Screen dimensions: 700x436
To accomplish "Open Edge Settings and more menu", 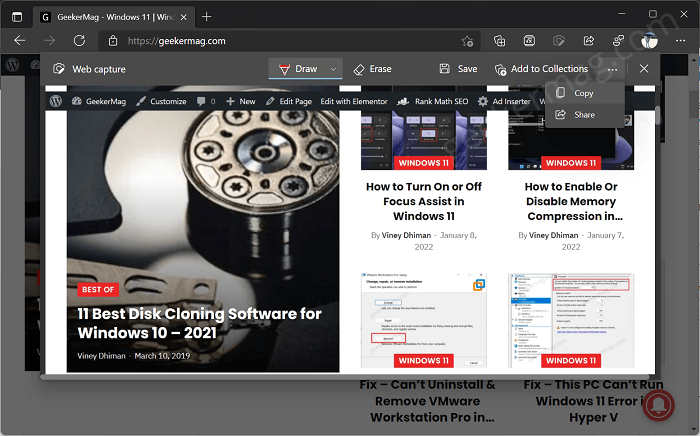I will pos(680,41).
